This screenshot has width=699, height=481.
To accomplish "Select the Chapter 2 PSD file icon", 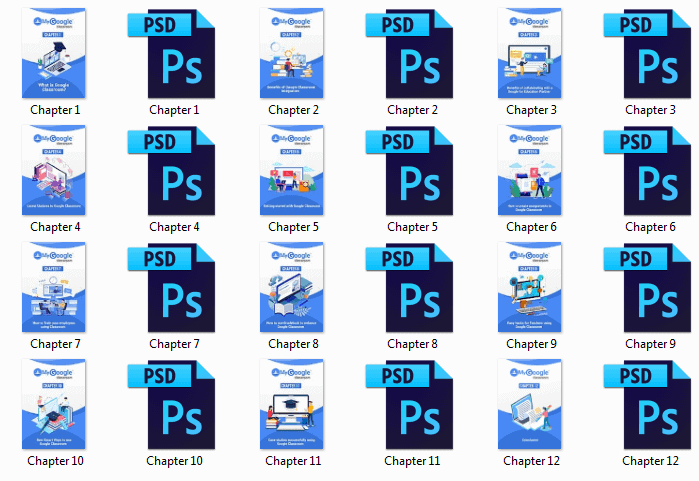I will 410,53.
